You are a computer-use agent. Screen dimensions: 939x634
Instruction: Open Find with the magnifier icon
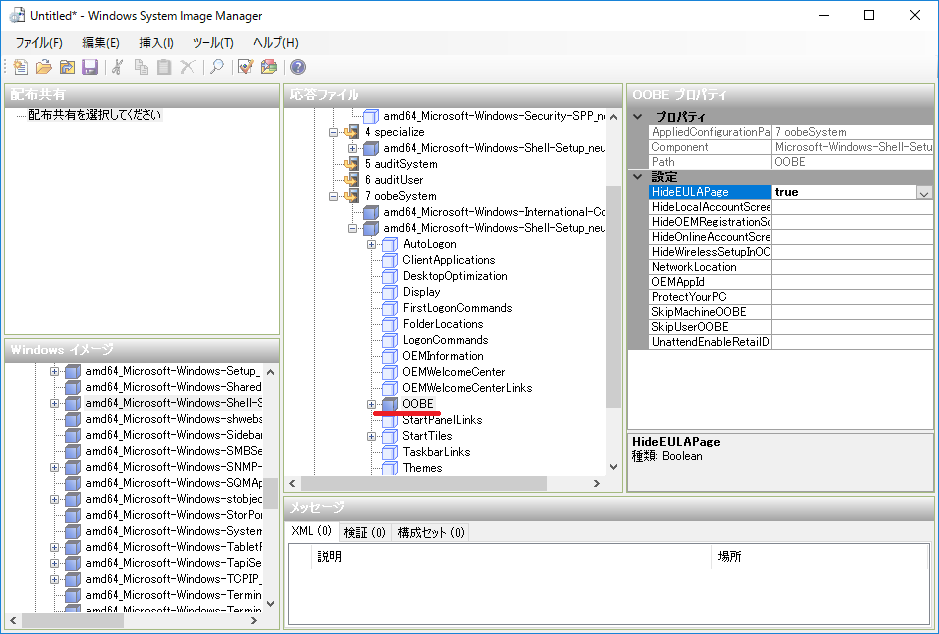(217, 67)
